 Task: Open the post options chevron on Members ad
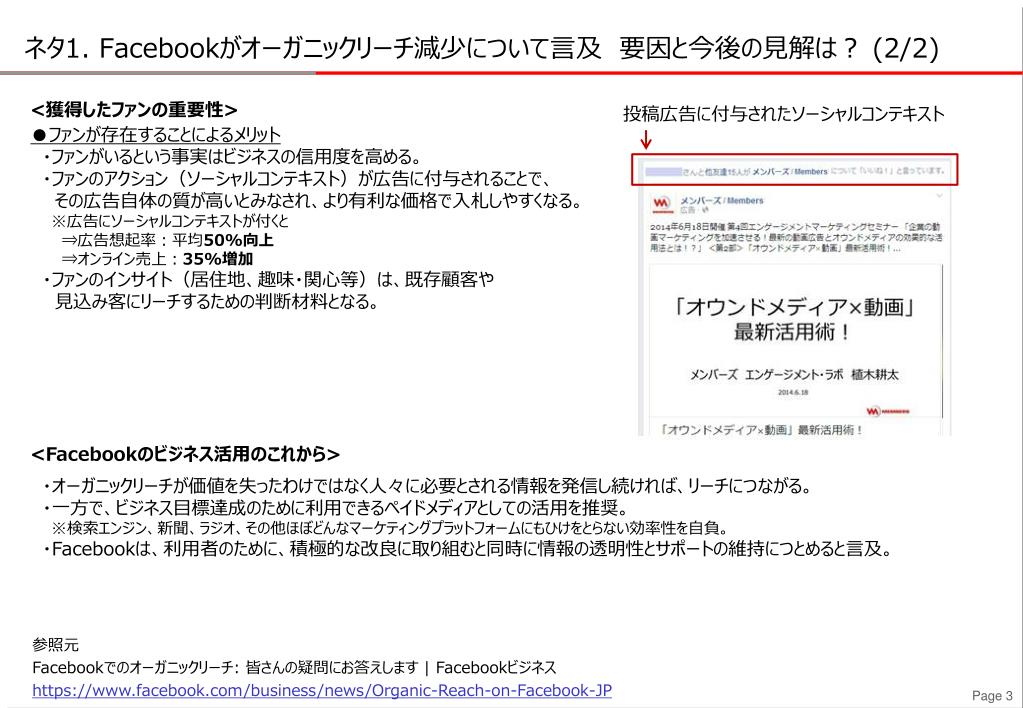tap(939, 196)
